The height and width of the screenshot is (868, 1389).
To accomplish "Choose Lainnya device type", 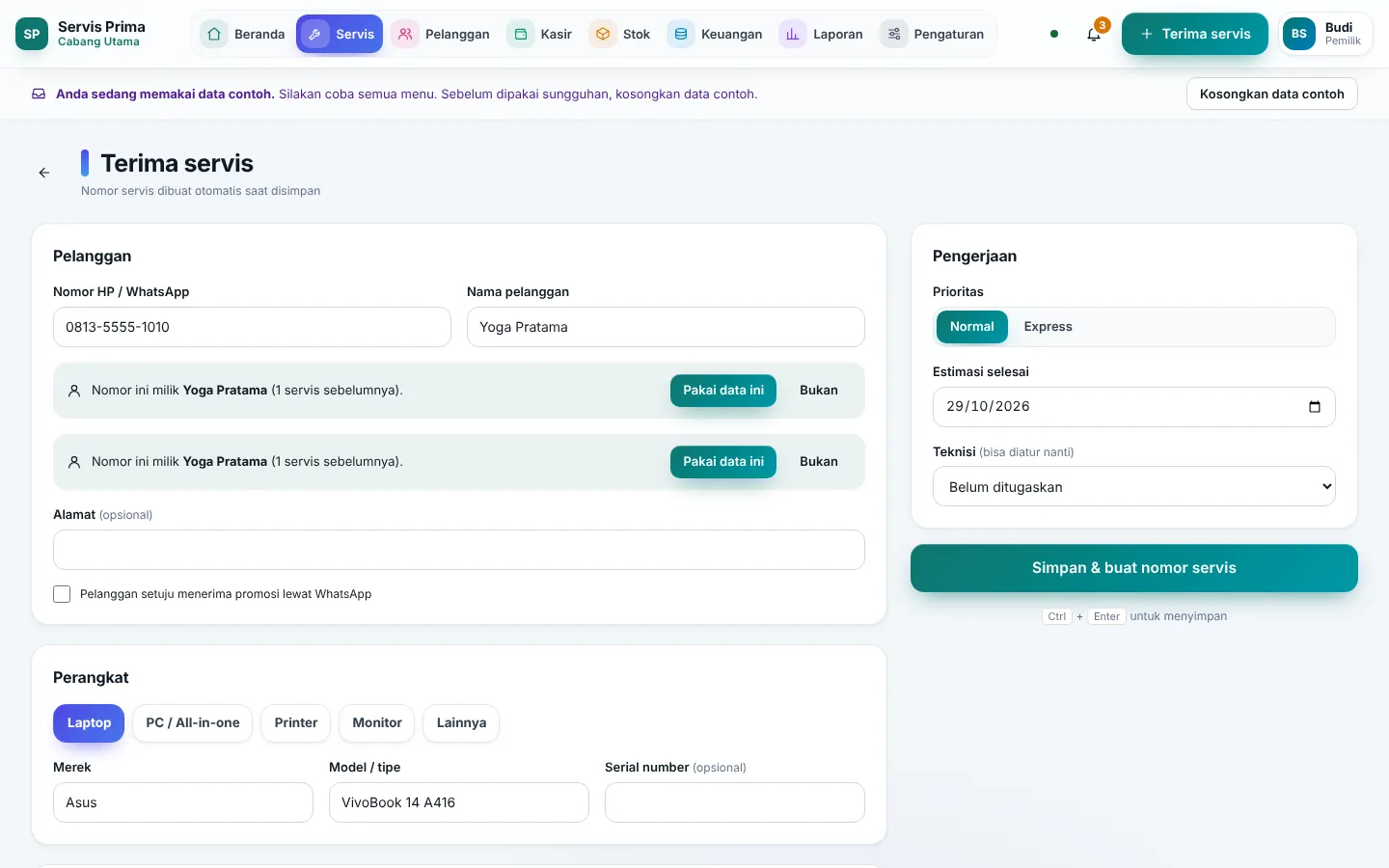I will coord(461,723).
